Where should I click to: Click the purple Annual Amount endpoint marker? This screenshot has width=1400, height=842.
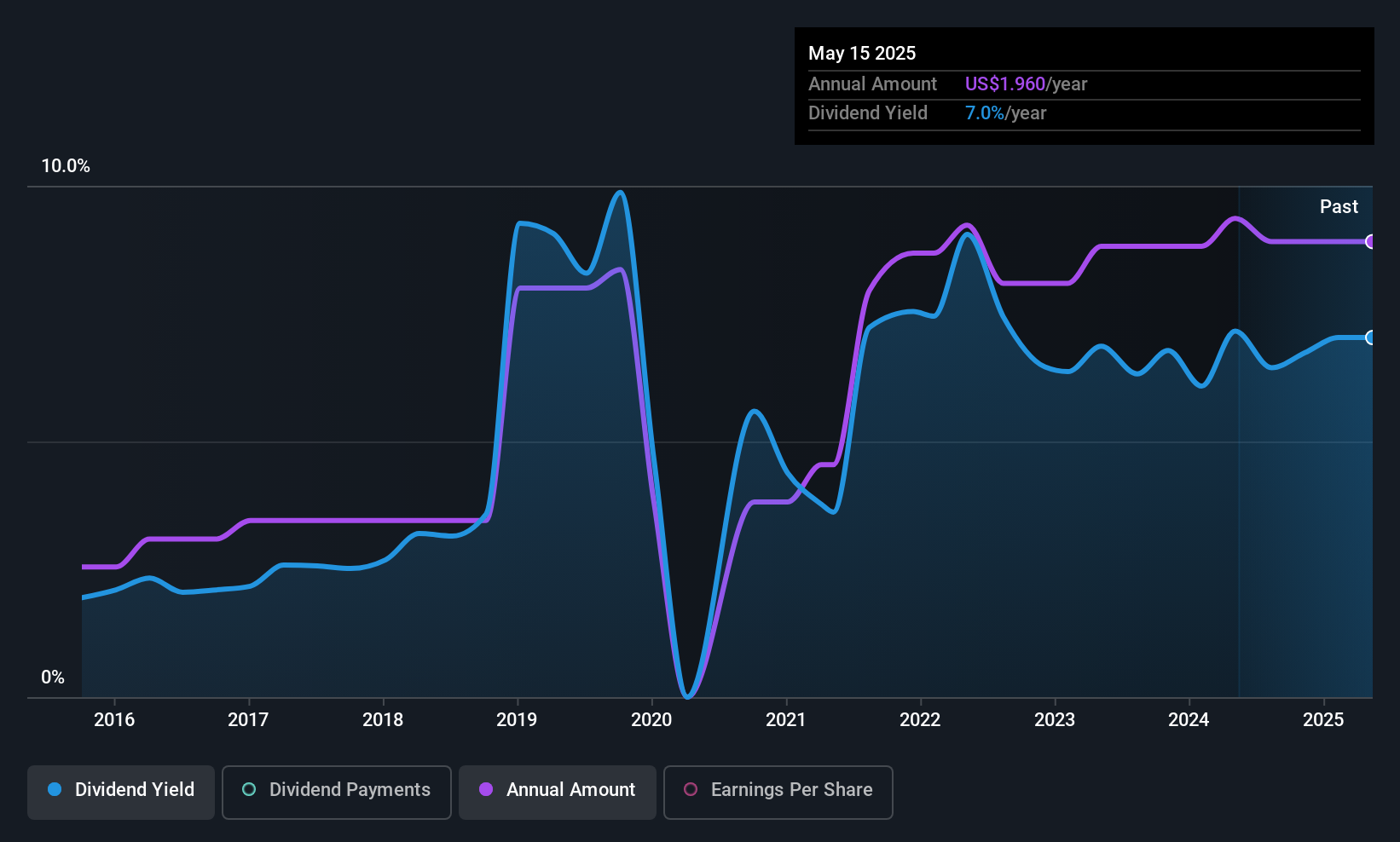[1370, 242]
